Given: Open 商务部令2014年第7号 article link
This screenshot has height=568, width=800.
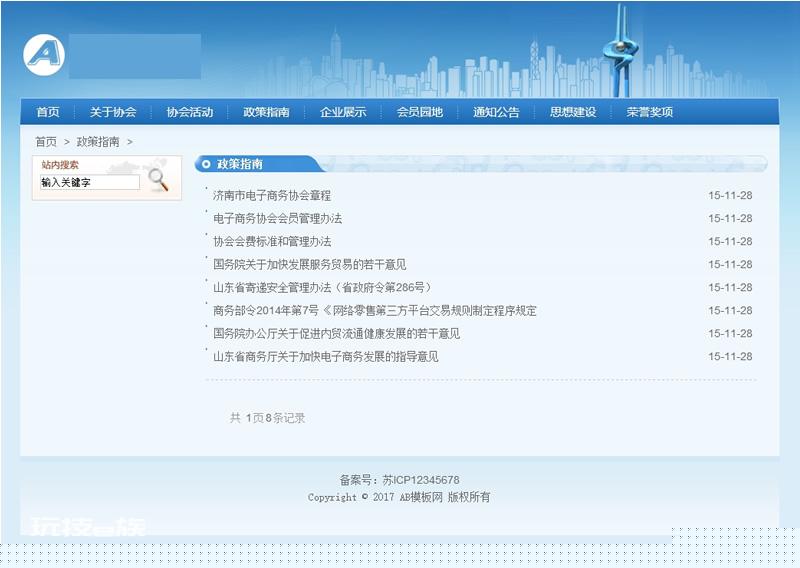Looking at the screenshot, I should 375,310.
